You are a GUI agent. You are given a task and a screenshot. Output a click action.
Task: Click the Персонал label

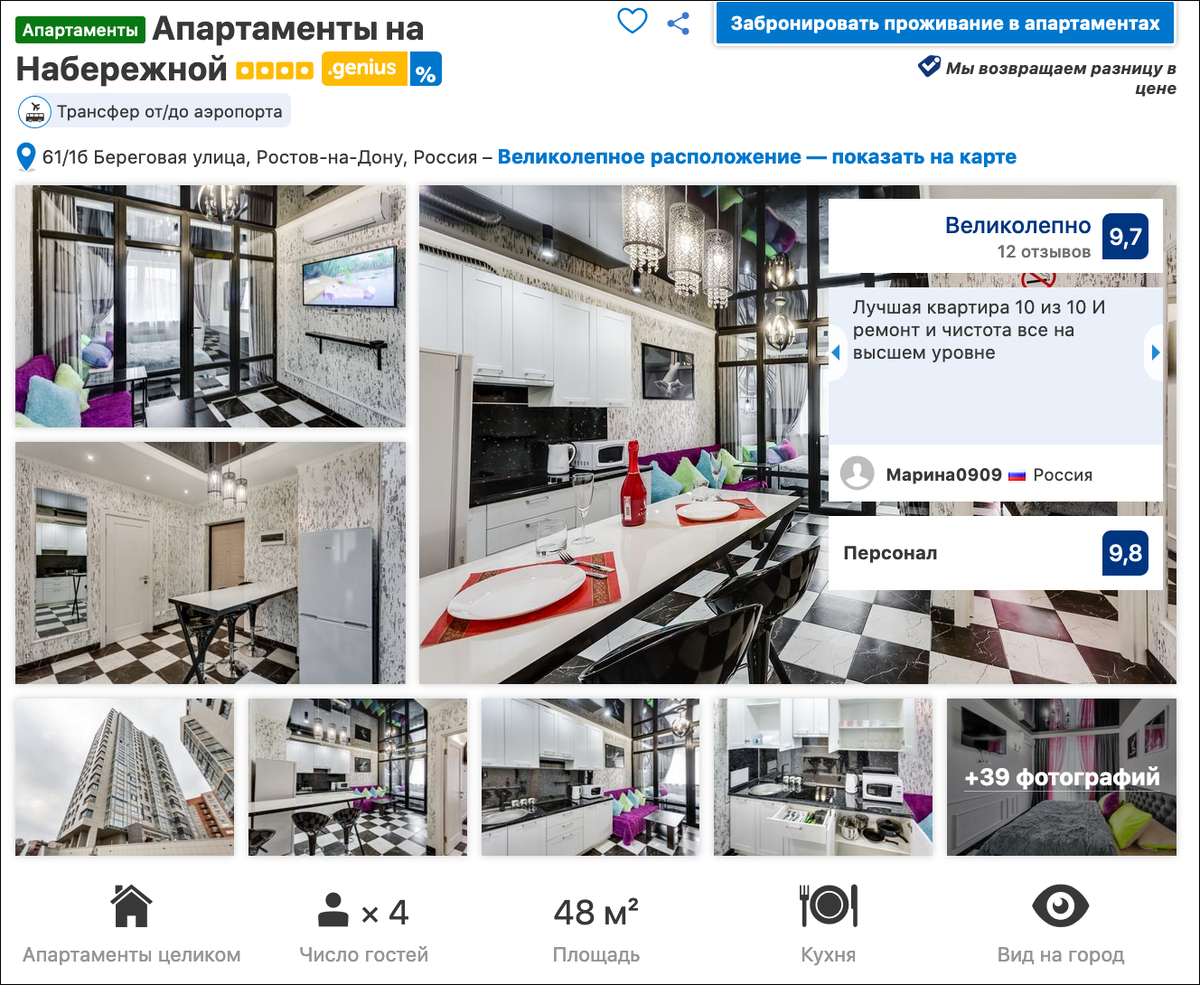[x=890, y=553]
